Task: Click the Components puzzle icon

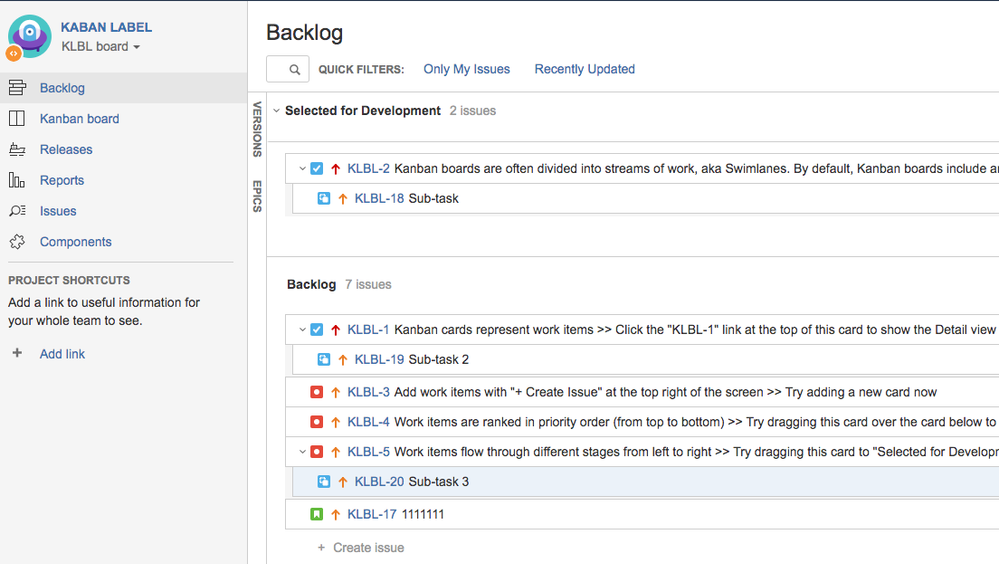Action: tap(17, 242)
